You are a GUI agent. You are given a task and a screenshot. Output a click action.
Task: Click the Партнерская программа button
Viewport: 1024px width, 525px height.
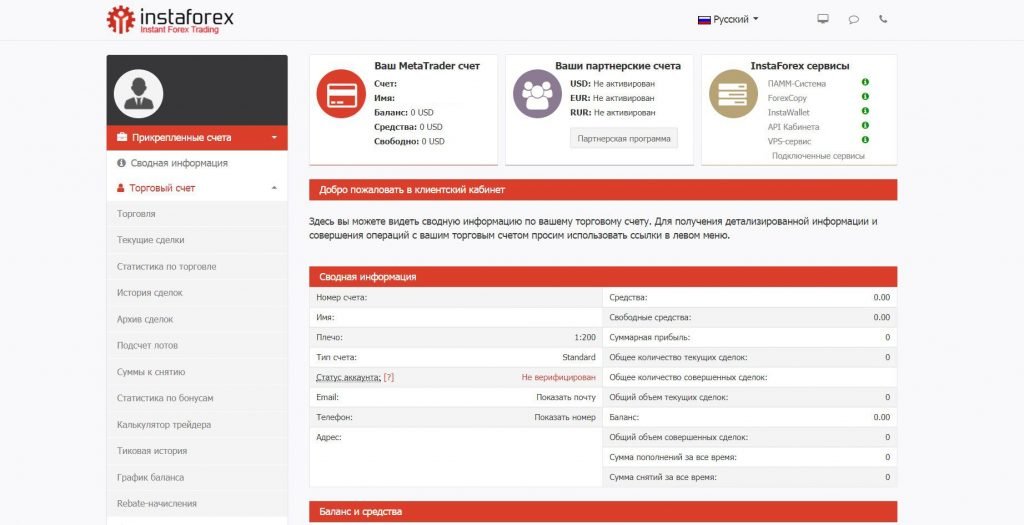(x=623, y=138)
